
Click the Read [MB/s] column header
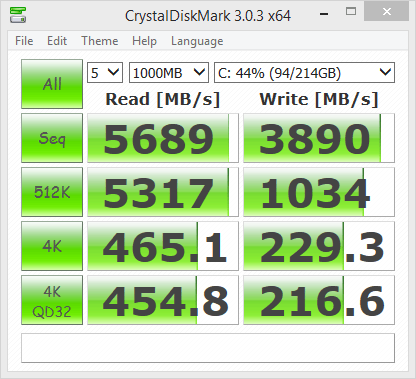click(x=163, y=99)
